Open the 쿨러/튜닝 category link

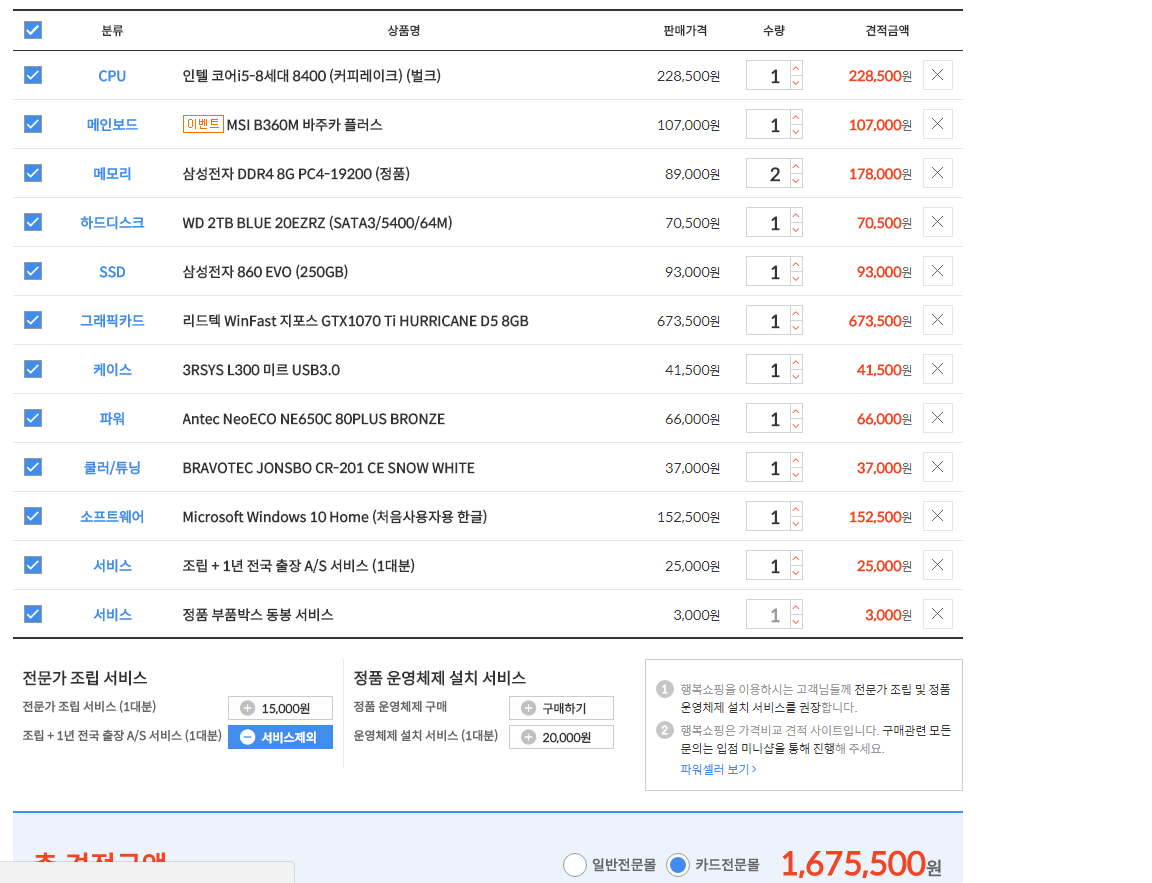[112, 468]
